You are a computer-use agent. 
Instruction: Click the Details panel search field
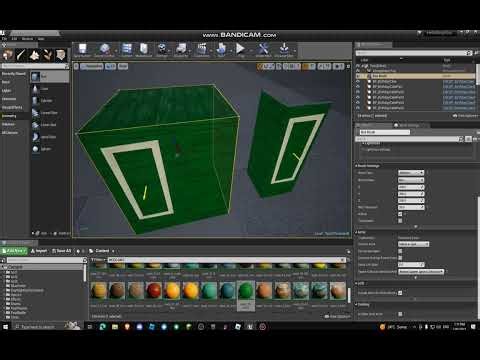coord(410,139)
